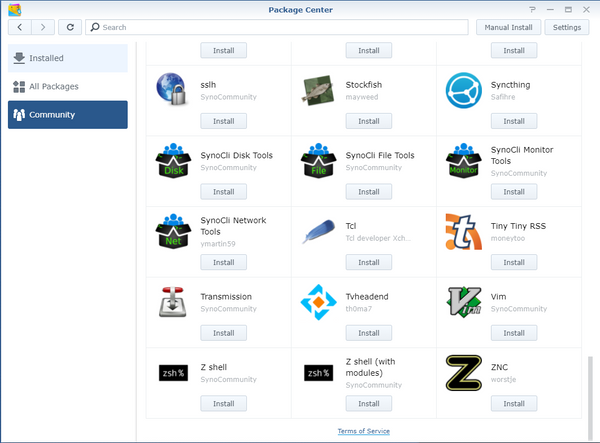Switch to the Installed tab
600x443 pixels.
[x=68, y=58]
